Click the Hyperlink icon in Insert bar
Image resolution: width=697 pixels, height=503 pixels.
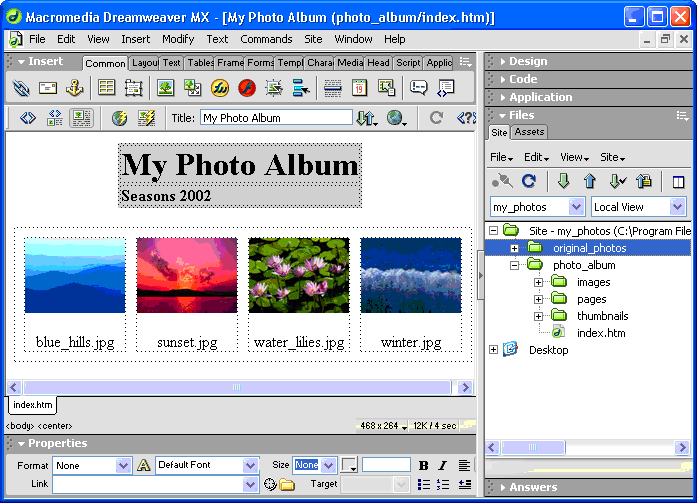(x=21, y=88)
